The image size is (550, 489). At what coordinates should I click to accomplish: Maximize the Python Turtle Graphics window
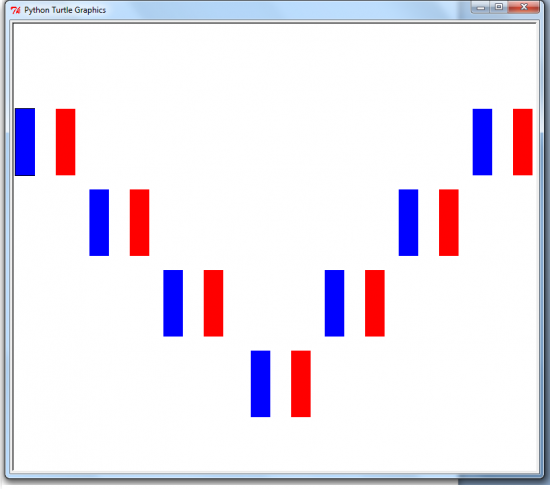pos(499,7)
